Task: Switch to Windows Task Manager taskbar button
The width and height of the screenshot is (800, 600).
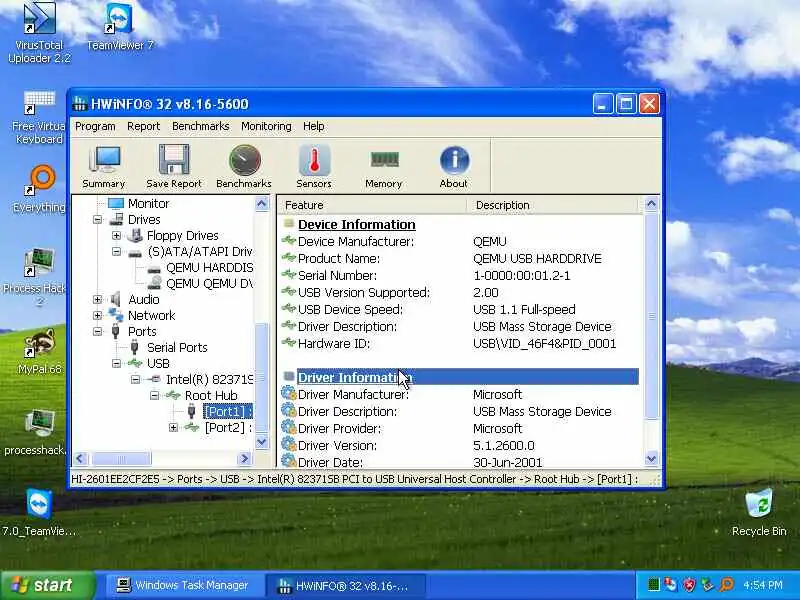Action: tap(184, 585)
